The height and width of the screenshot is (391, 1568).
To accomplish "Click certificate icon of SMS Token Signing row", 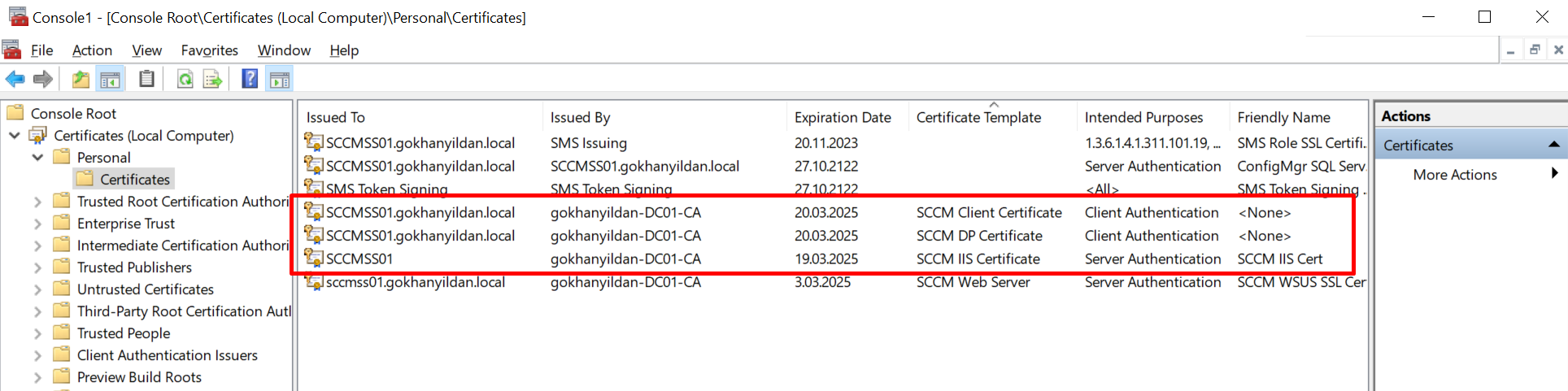I will (313, 188).
